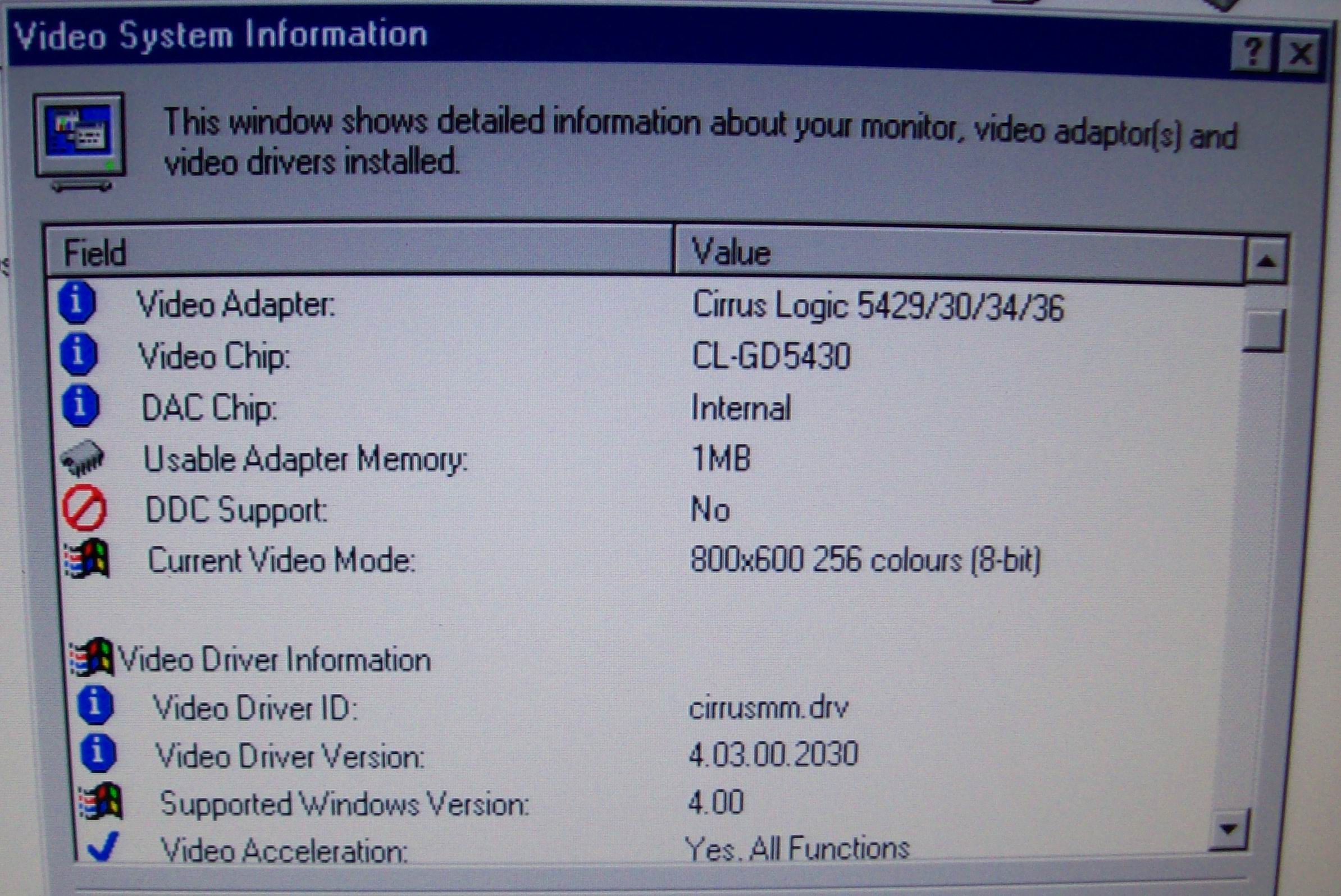Select the Supported Windows Version: row label
This screenshot has height=896, width=1341.
[345, 804]
